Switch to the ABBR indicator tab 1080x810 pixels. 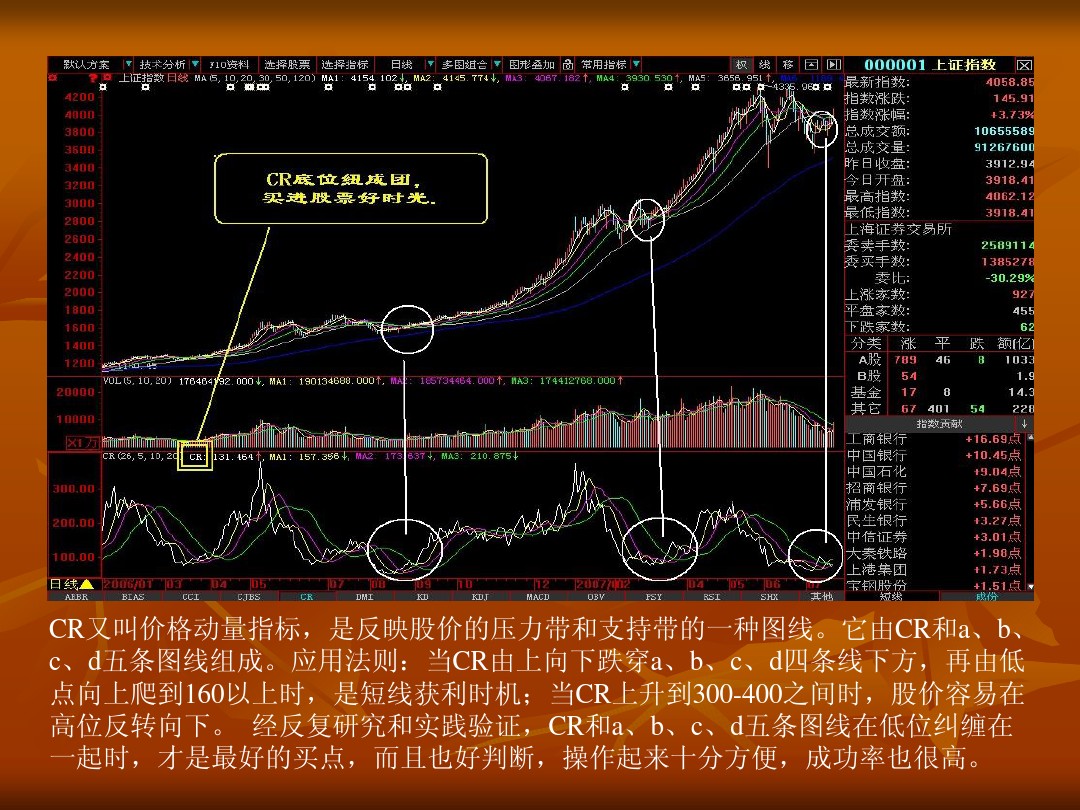tap(76, 596)
